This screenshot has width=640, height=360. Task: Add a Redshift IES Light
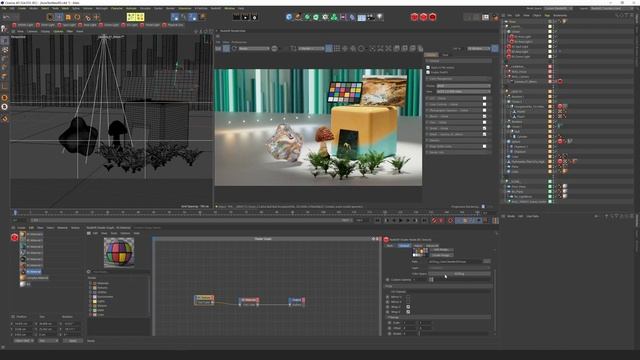pos(130,25)
